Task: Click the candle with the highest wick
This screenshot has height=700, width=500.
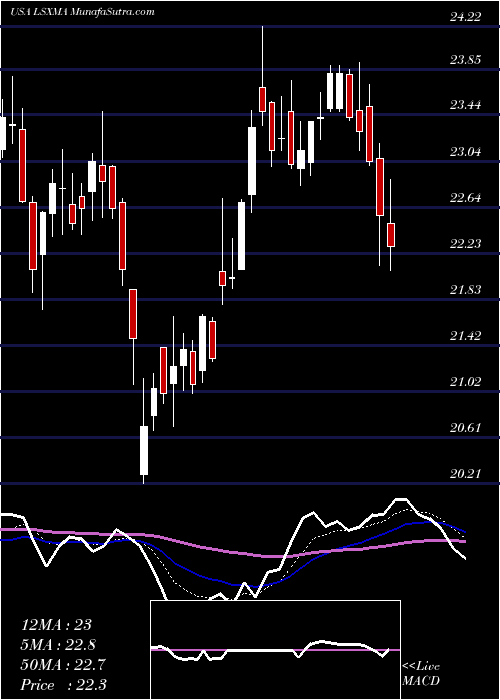Action: [262, 99]
